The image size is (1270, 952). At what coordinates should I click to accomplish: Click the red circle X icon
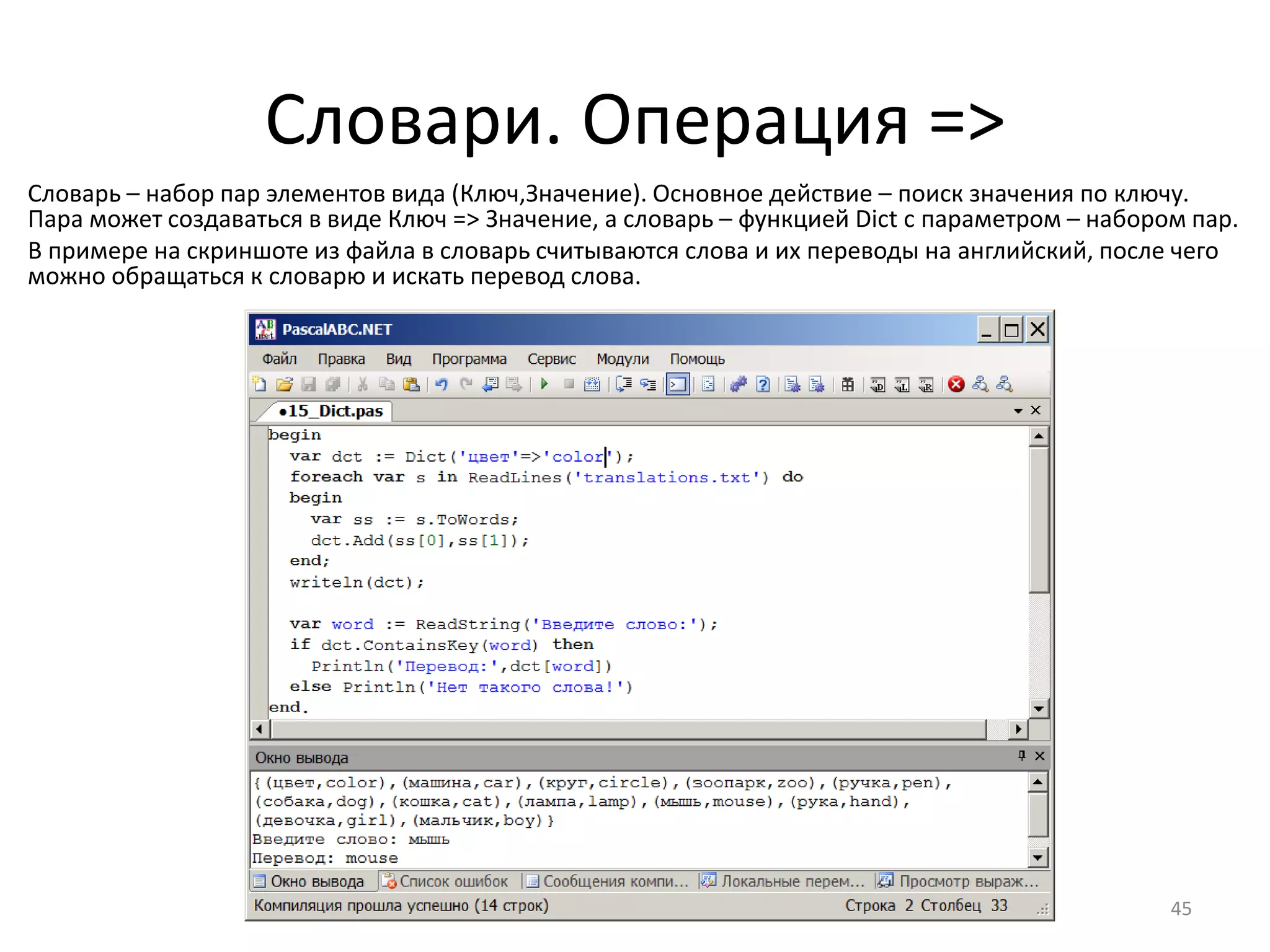(956, 384)
